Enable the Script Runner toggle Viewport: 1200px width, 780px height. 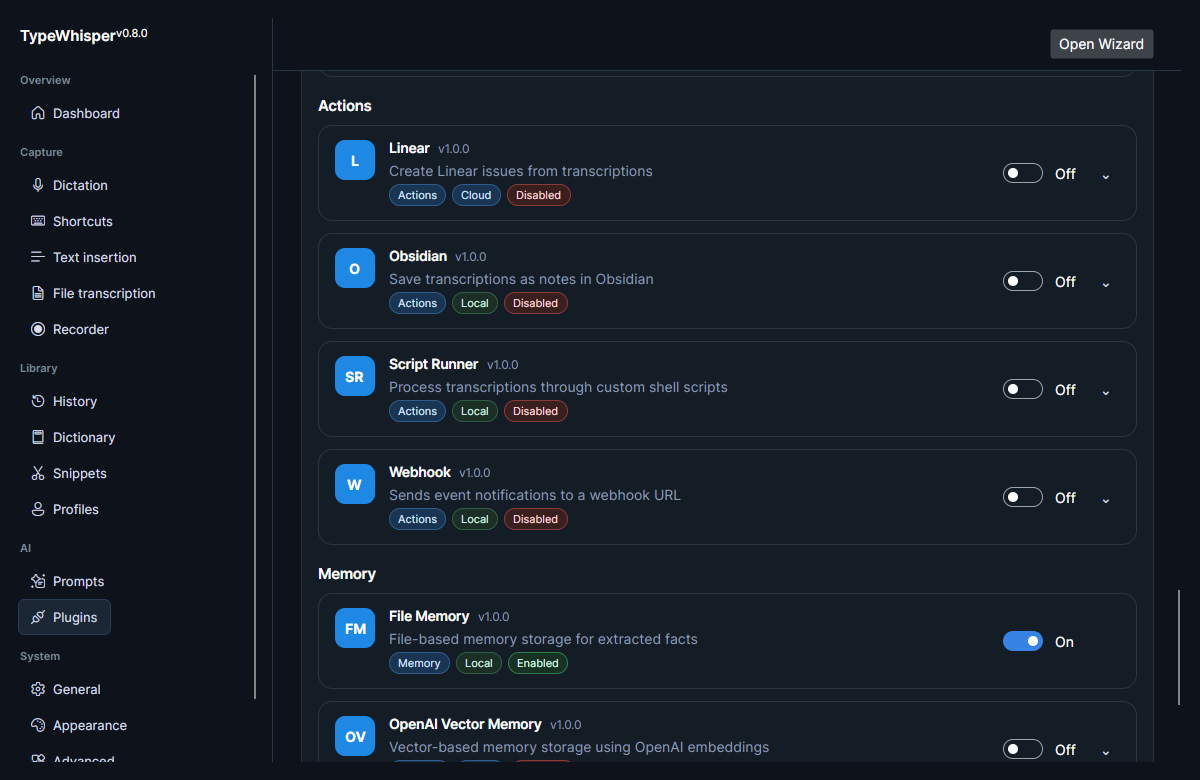1023,389
